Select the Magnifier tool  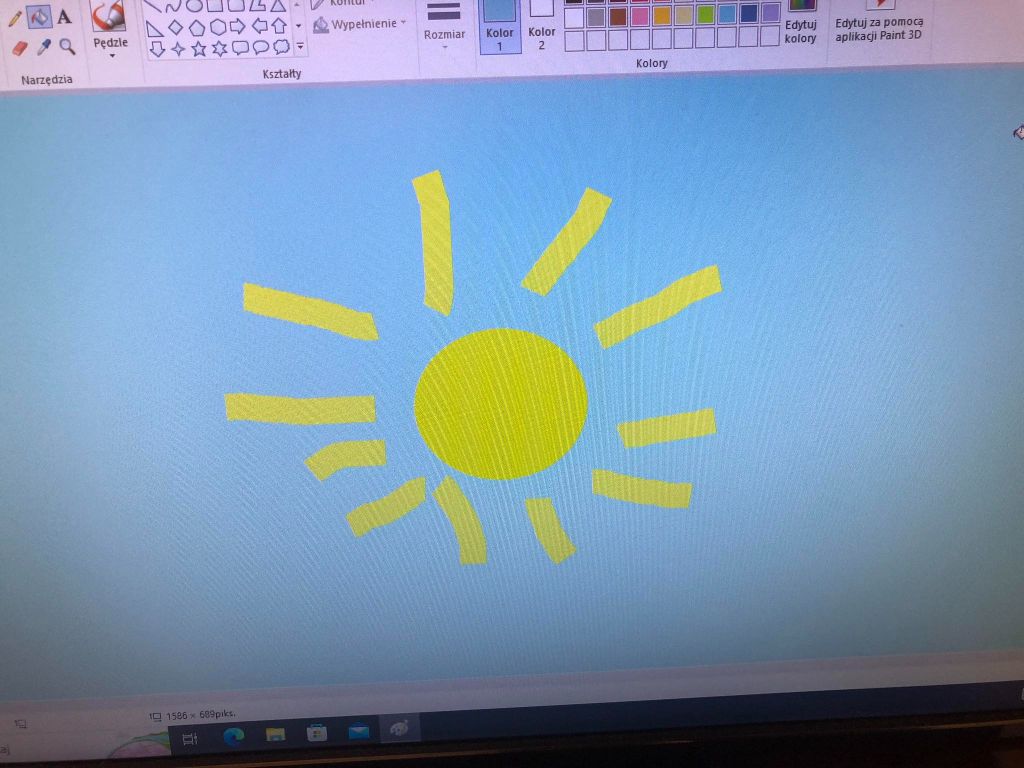(x=67, y=46)
